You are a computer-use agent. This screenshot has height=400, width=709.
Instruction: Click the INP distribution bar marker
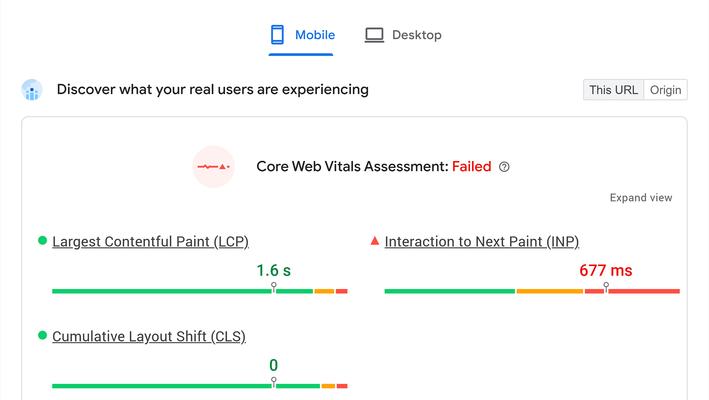[x=606, y=287]
